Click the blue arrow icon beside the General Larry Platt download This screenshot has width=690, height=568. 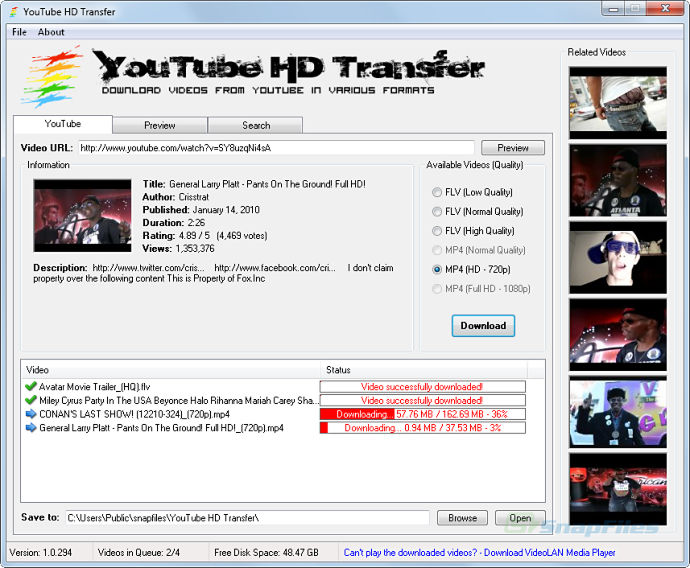click(31, 428)
